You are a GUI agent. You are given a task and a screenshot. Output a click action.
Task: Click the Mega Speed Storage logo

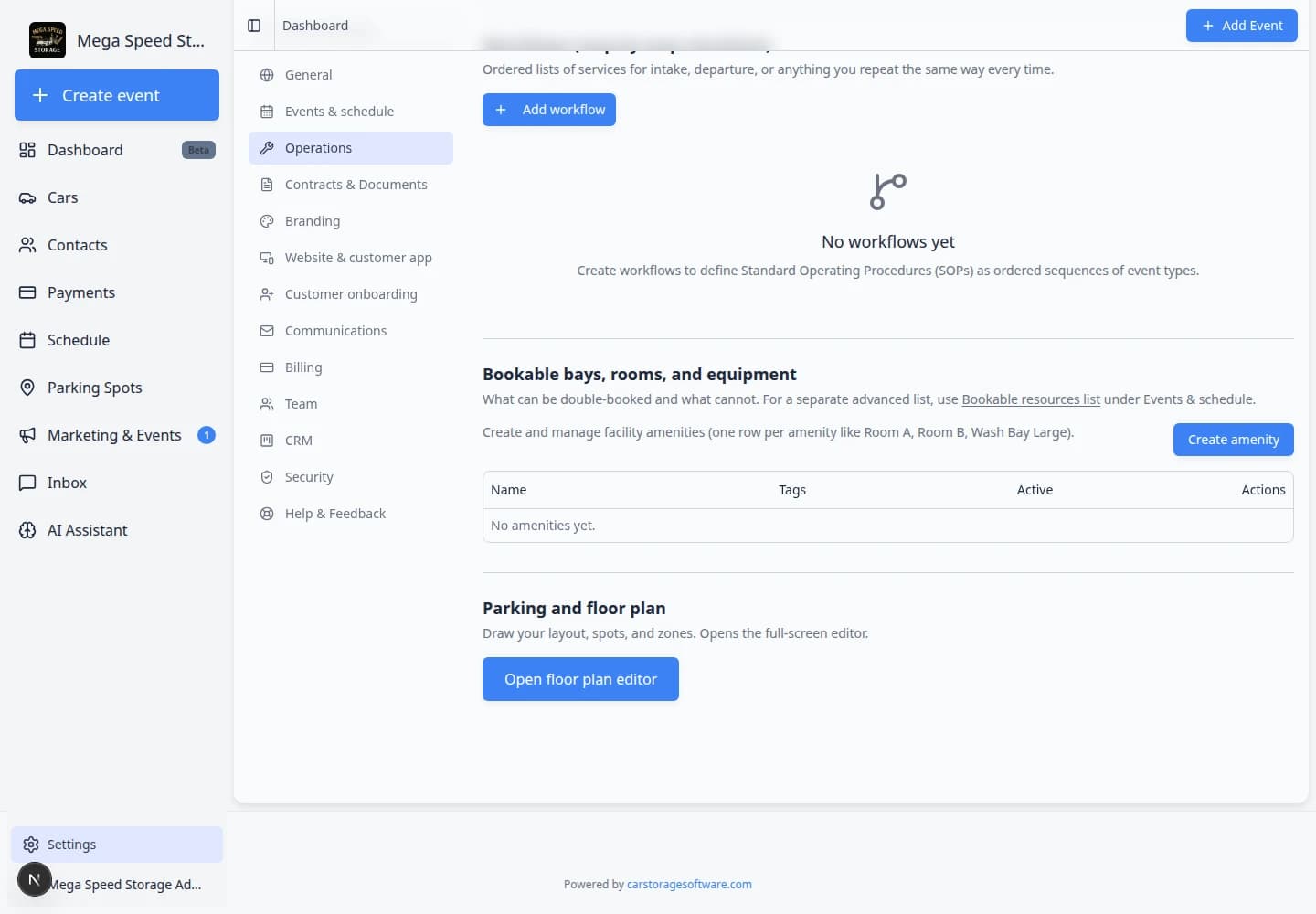48,40
